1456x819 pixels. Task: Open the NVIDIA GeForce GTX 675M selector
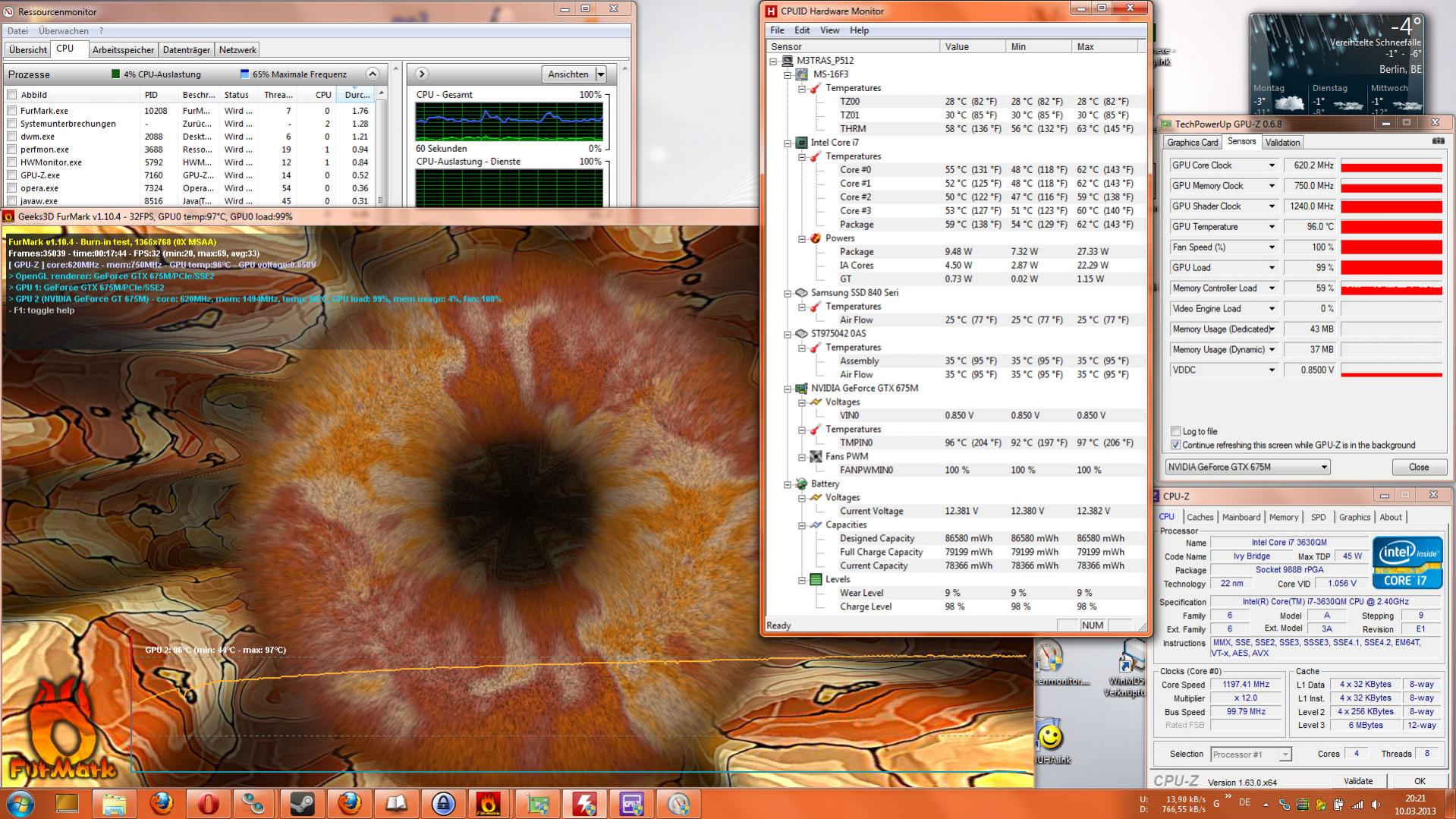pyautogui.click(x=1247, y=467)
